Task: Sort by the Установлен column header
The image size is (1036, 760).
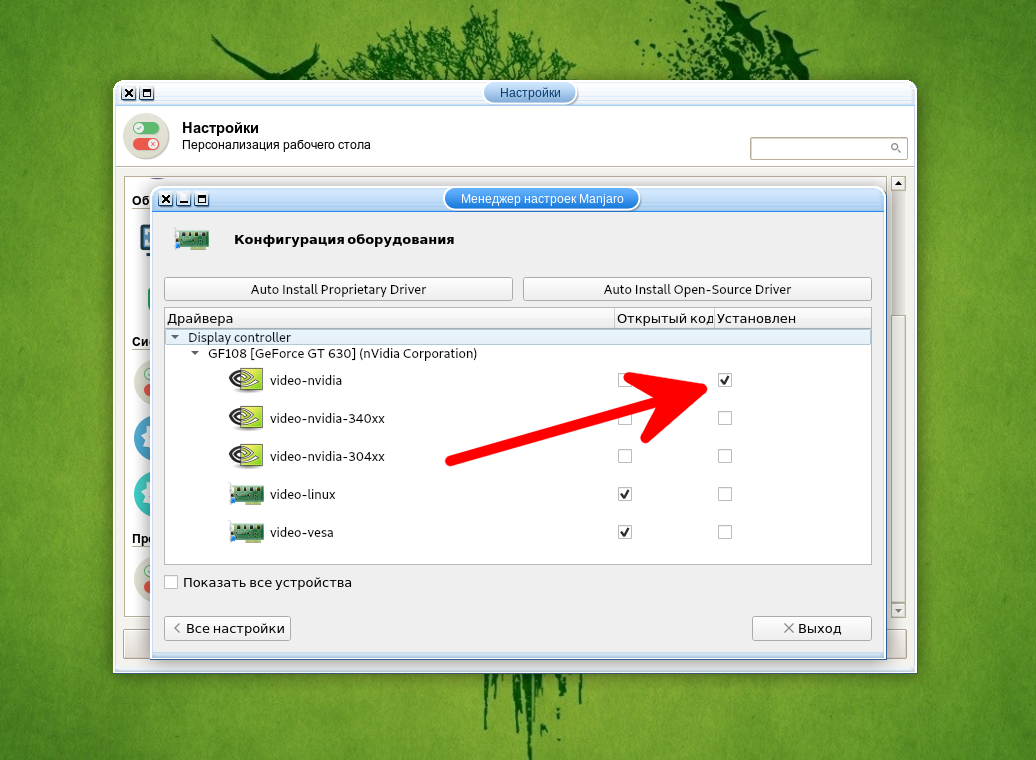Action: click(x=793, y=319)
